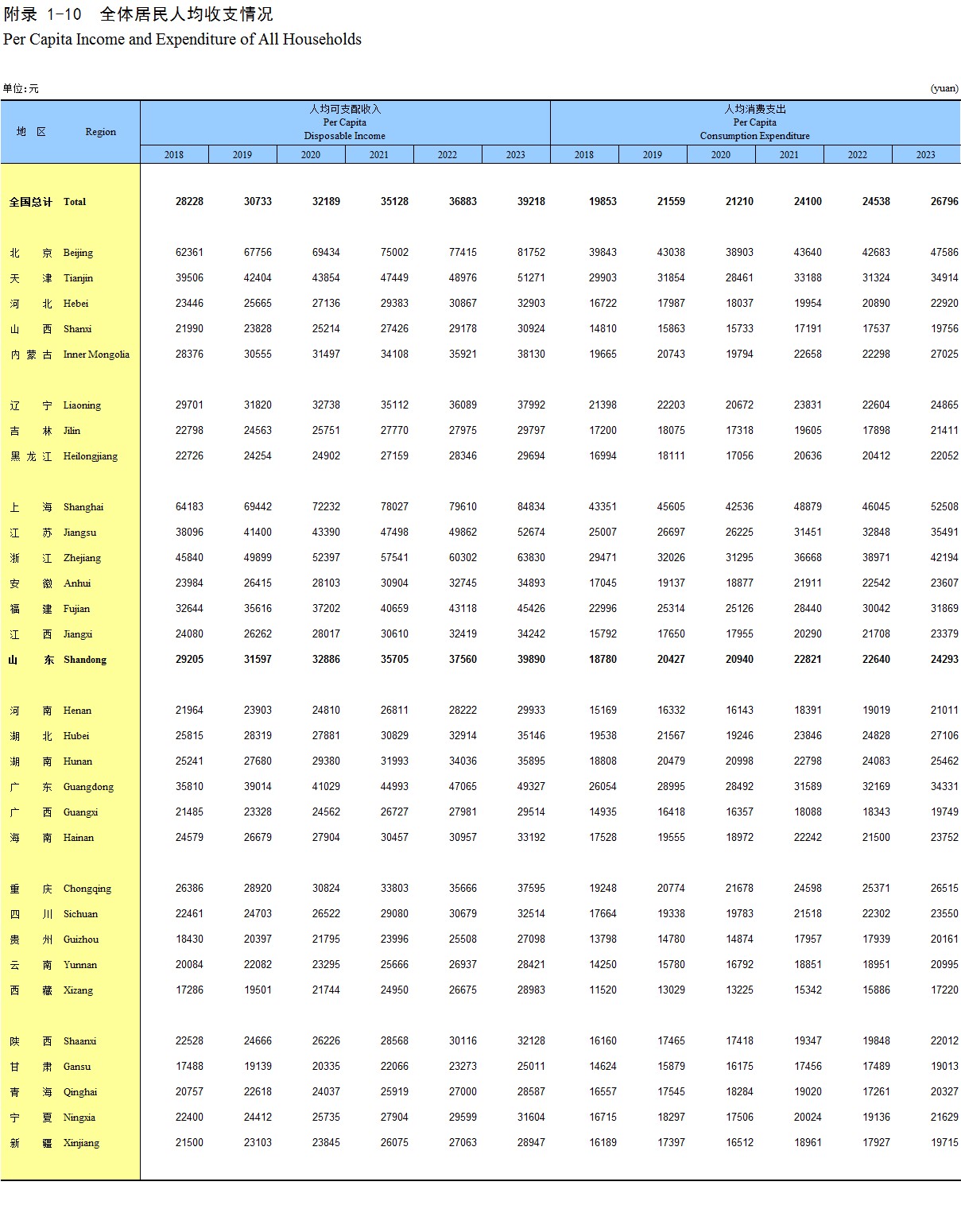961x1232 pixels.
Task: Select the 'Henan' row label
Action: click(x=77, y=711)
